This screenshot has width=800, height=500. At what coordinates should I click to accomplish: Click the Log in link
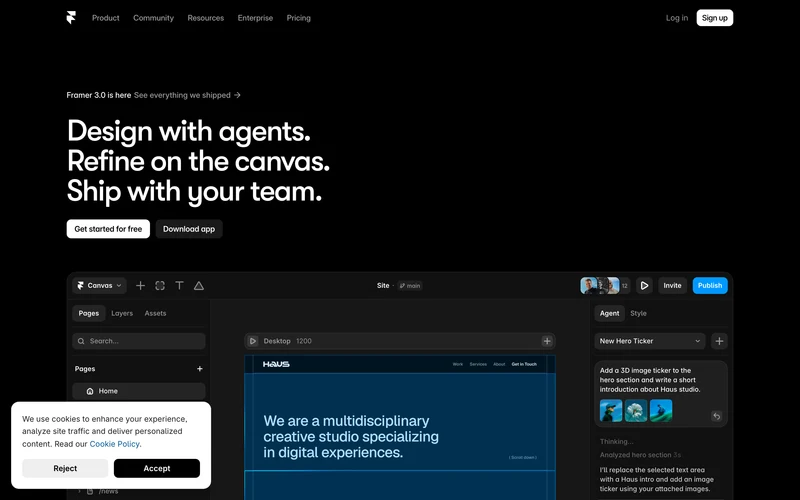point(677,18)
